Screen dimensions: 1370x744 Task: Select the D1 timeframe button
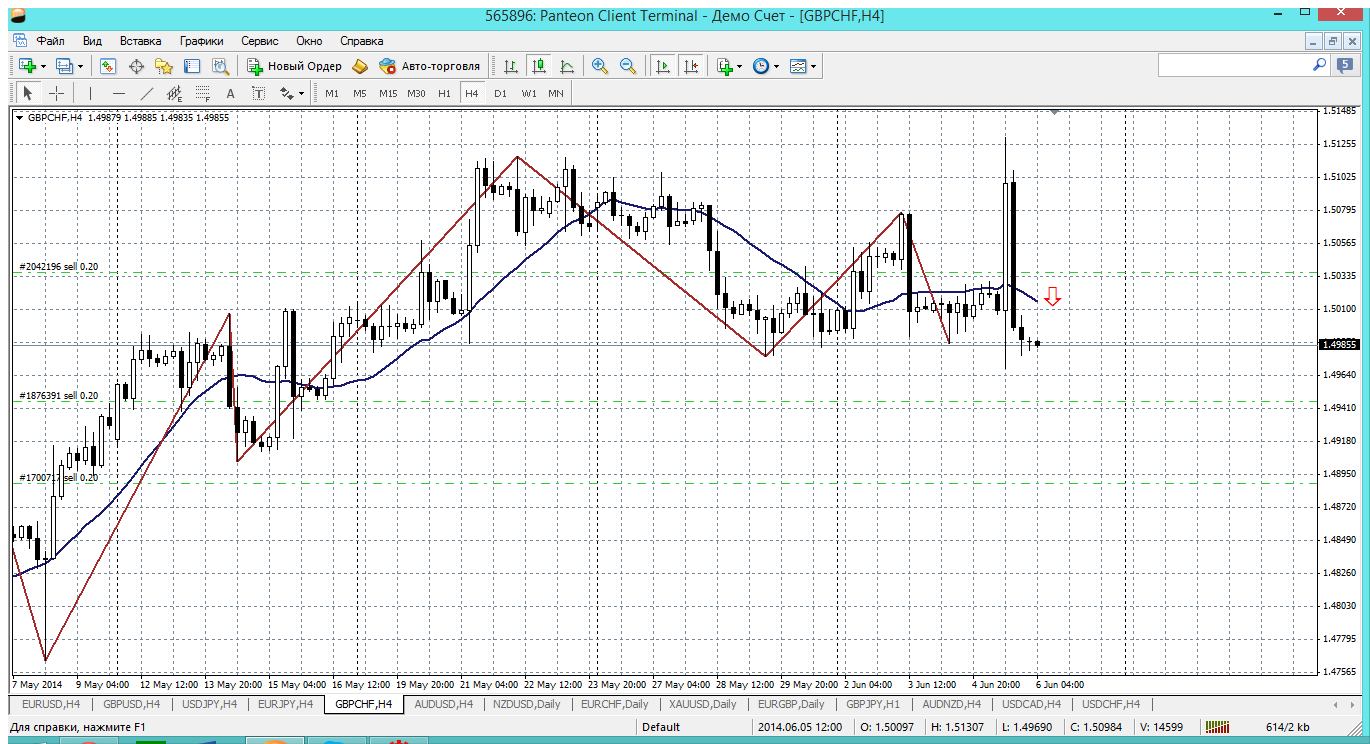tap(500, 93)
